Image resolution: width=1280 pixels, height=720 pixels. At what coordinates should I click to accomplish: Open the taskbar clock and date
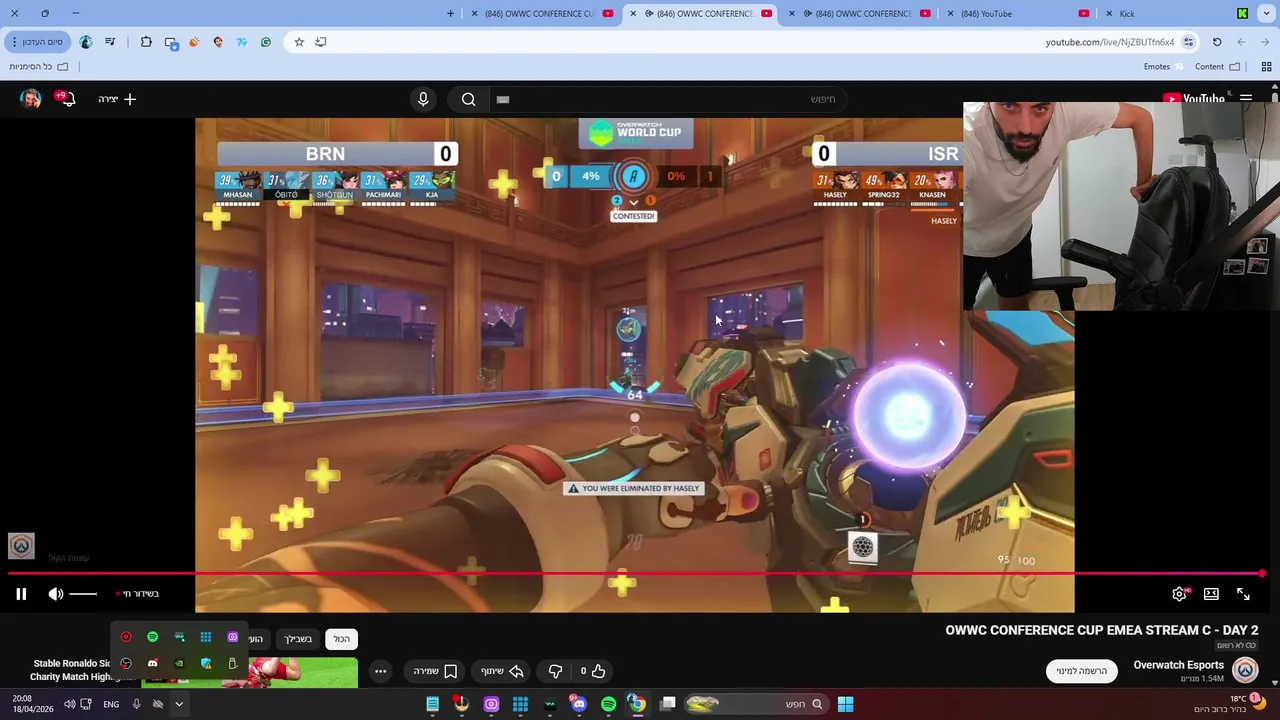coord(33,704)
